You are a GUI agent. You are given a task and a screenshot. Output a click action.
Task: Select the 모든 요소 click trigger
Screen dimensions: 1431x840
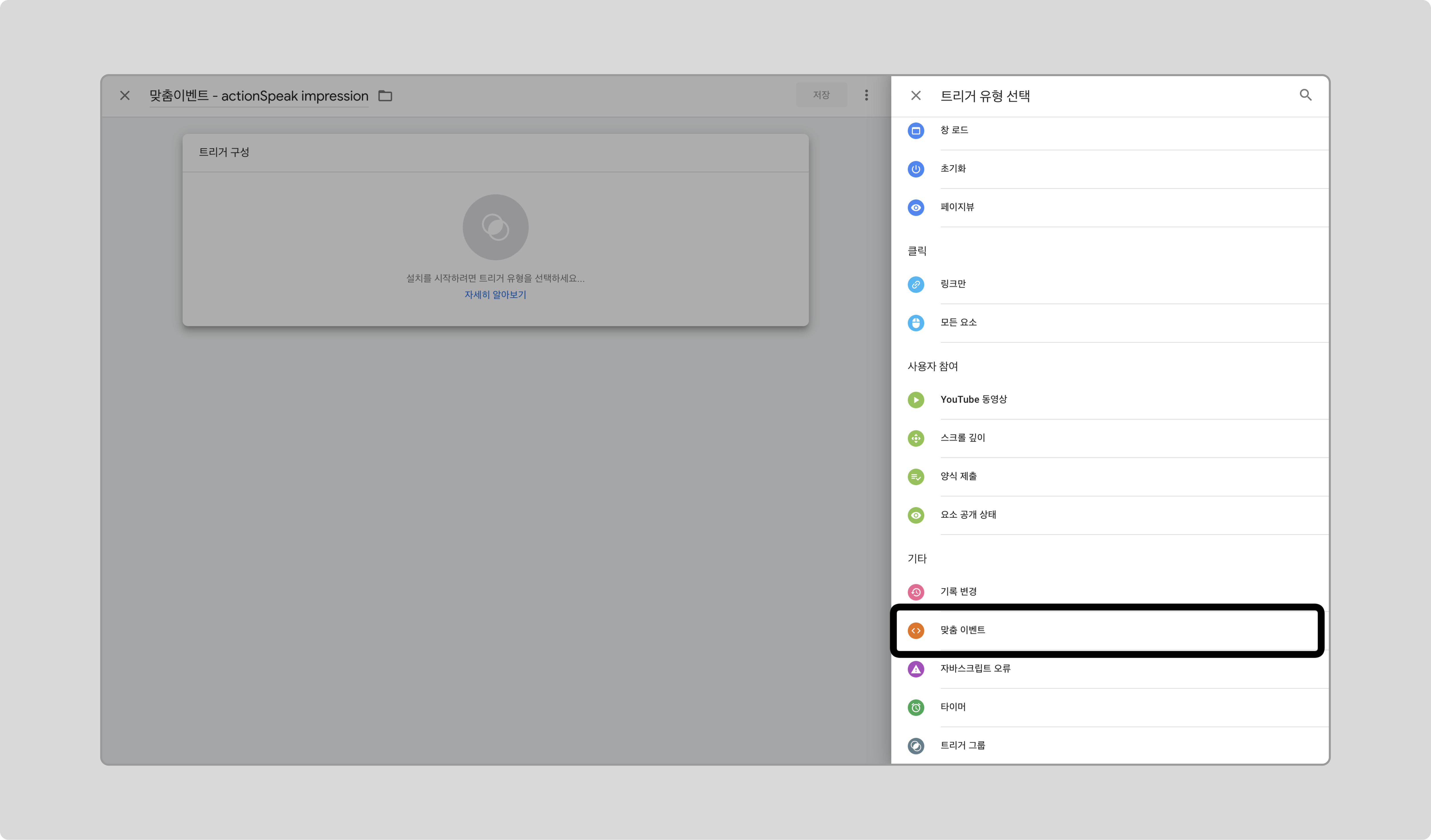(1110, 323)
